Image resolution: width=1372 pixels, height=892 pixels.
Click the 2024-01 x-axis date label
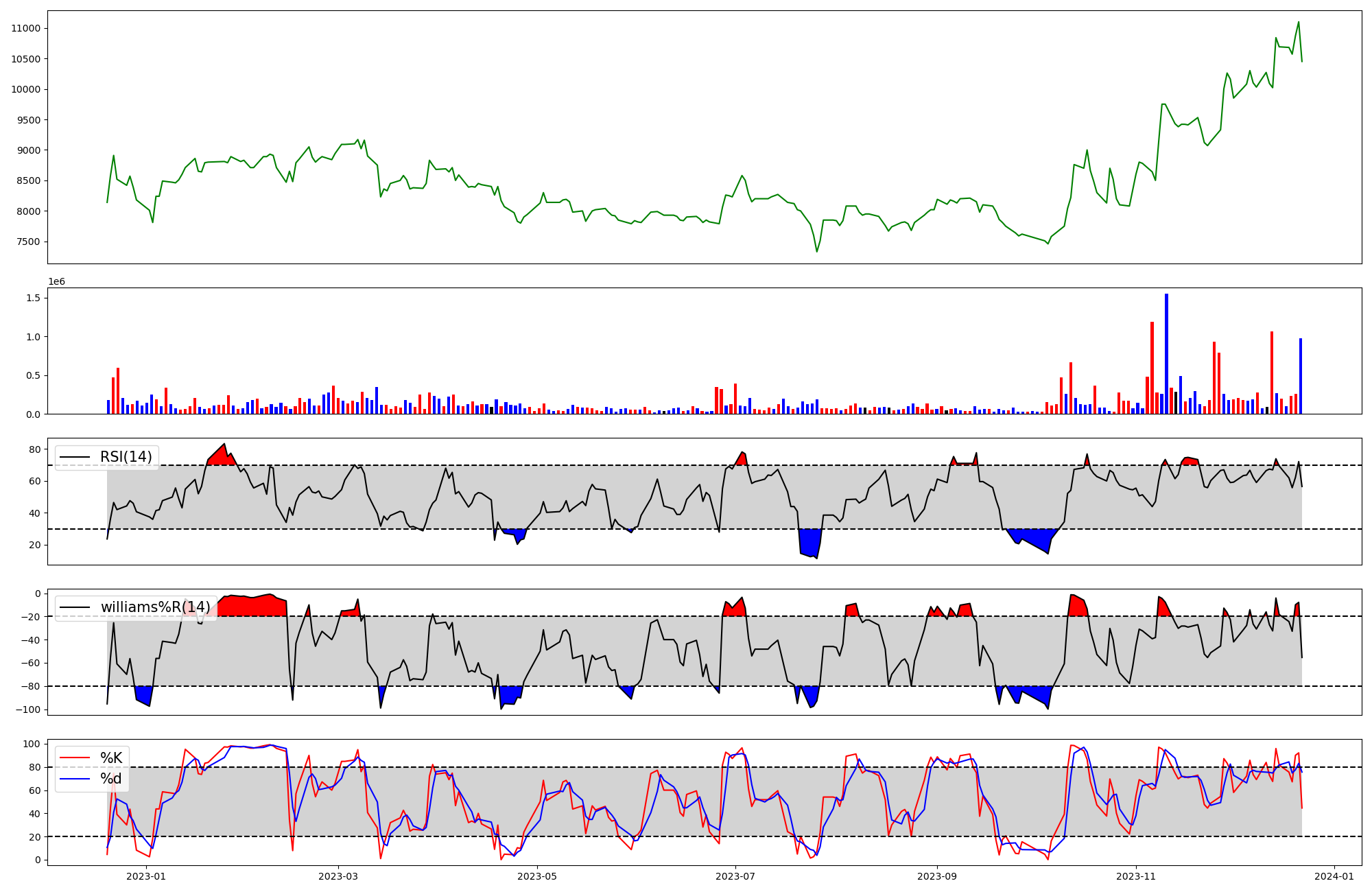[1334, 876]
